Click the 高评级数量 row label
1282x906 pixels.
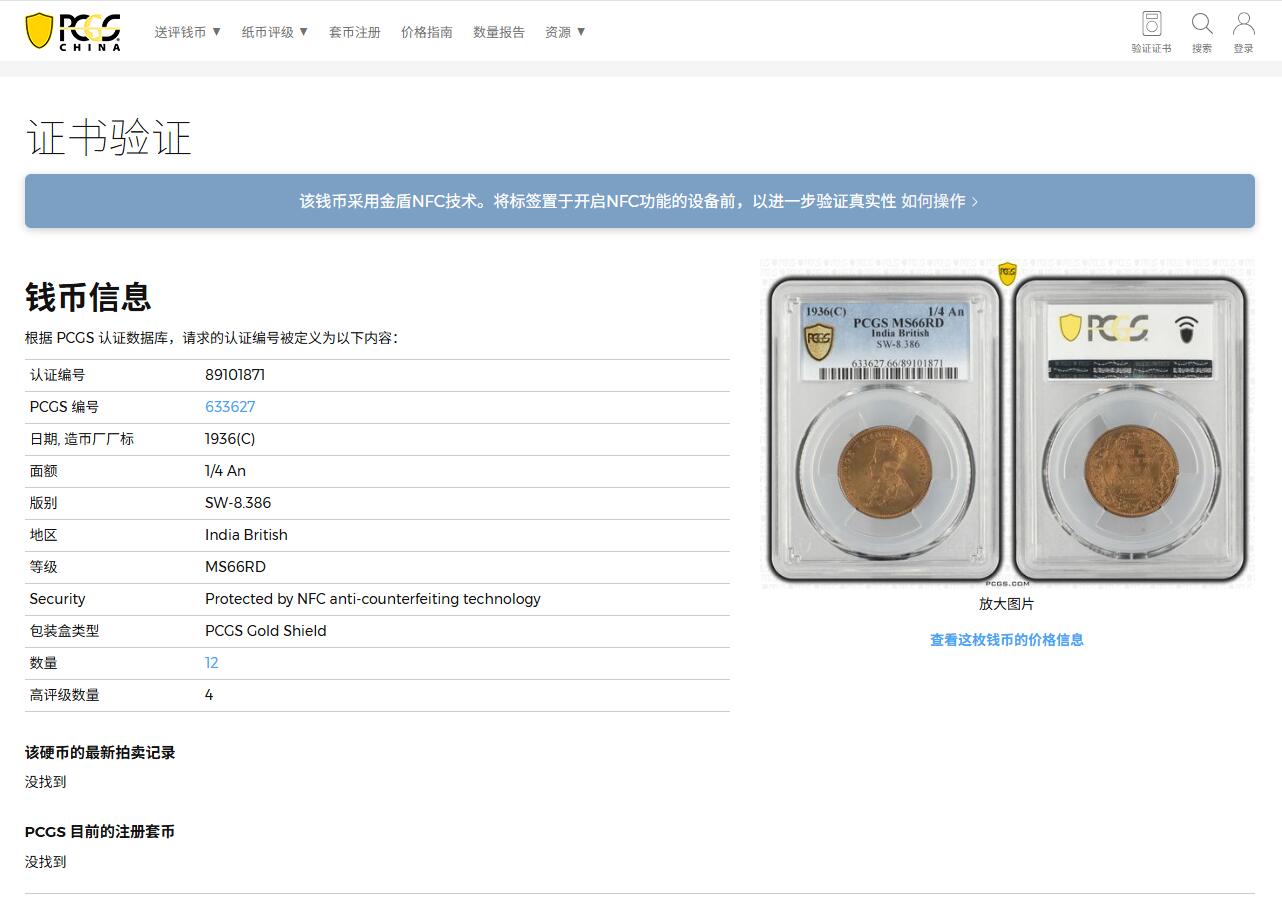pyautogui.click(x=64, y=695)
